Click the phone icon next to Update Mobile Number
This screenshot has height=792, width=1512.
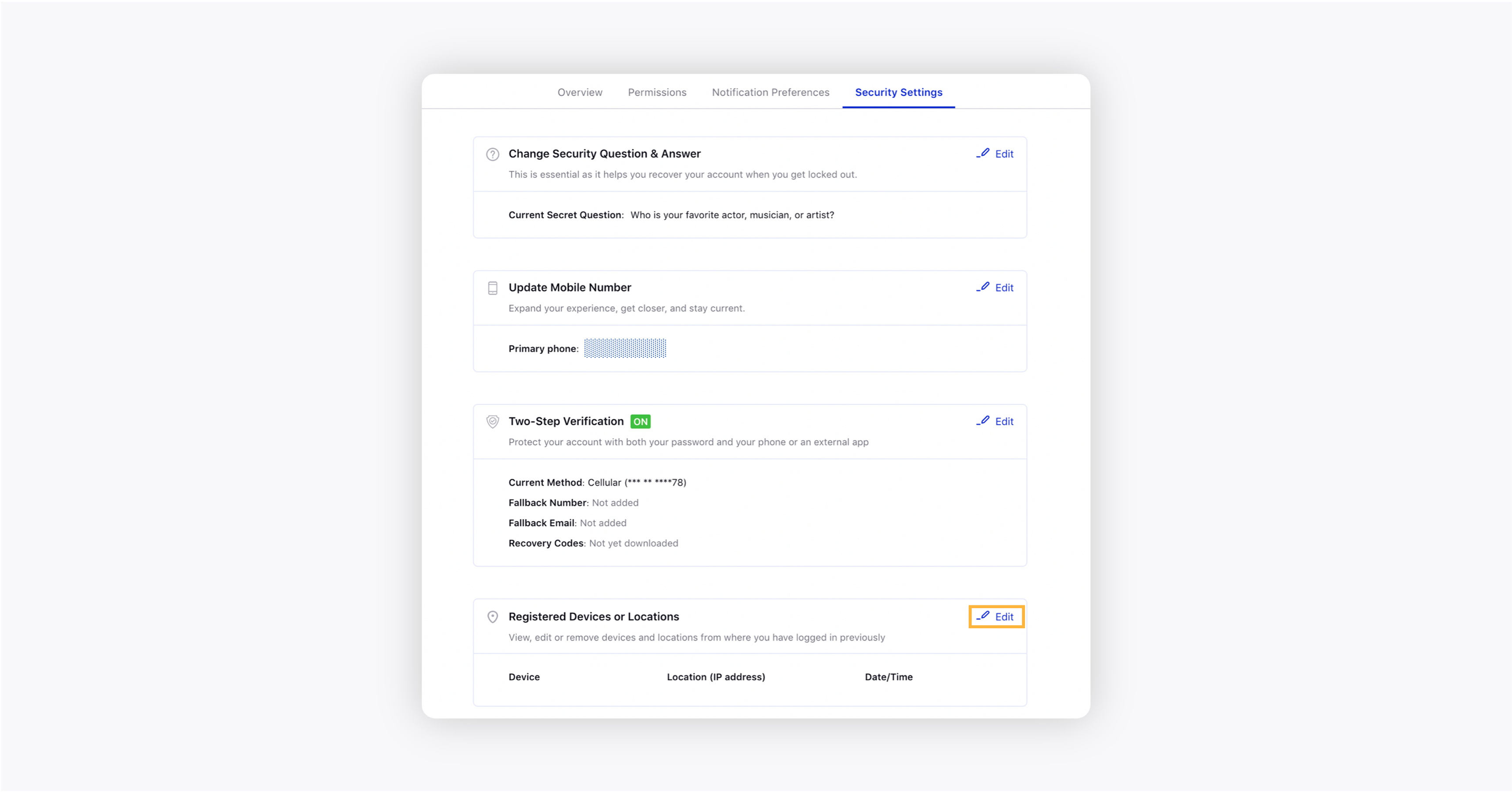tap(492, 288)
